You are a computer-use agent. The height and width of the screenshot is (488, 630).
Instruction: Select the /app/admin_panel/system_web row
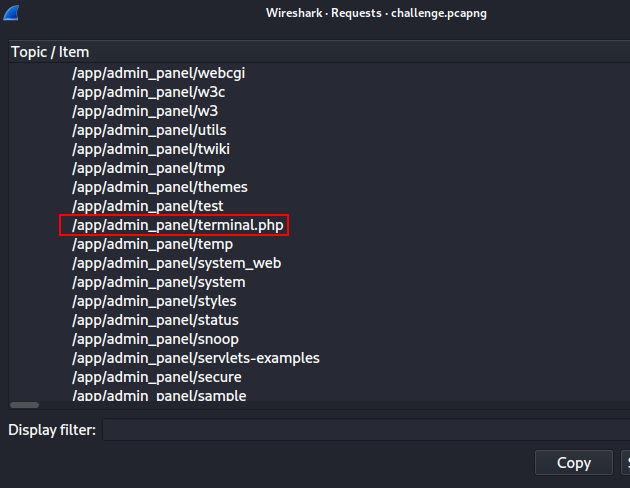click(162, 263)
